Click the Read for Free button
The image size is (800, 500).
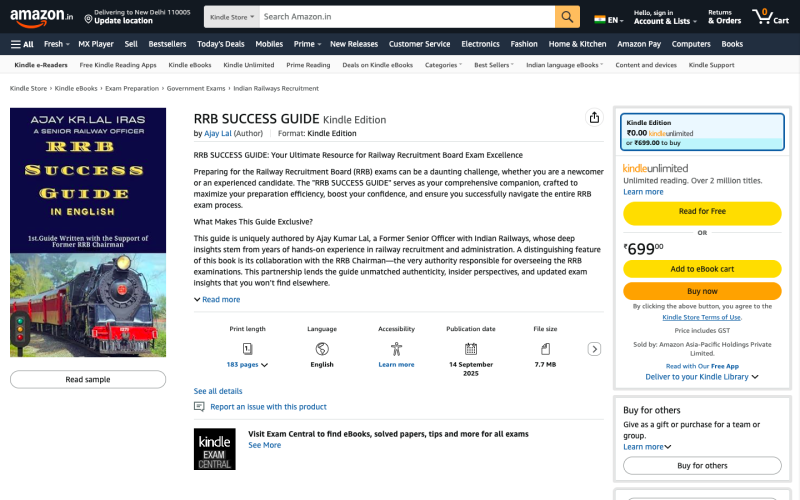pyautogui.click(x=702, y=212)
